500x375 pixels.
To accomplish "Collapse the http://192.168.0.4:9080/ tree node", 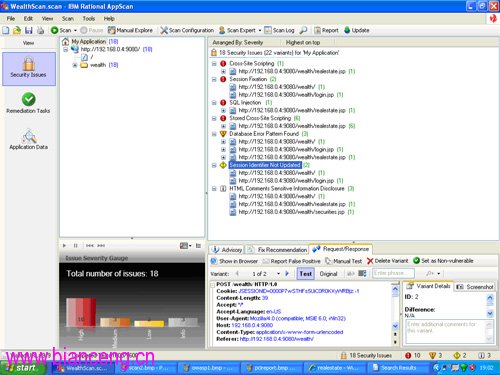I will coord(66,49).
